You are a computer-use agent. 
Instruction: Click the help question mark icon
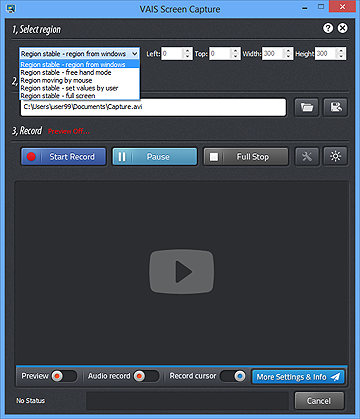point(328,28)
